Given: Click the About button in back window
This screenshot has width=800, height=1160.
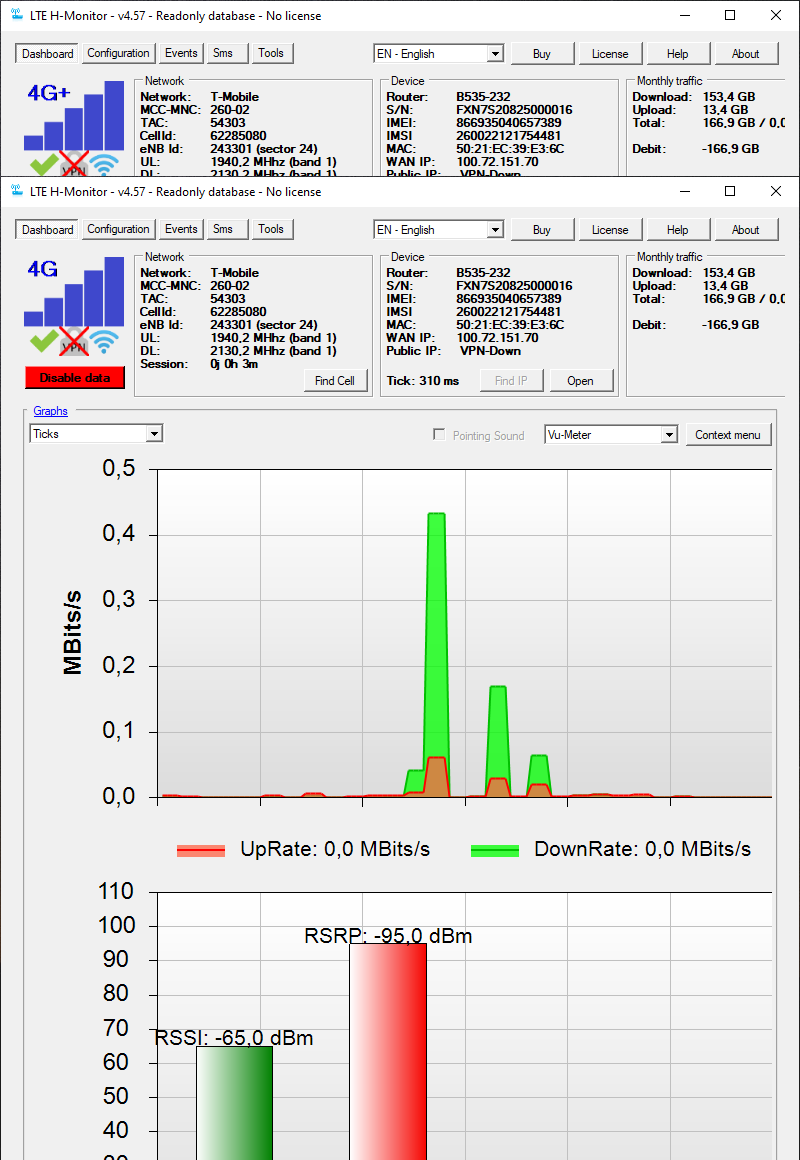Looking at the screenshot, I should [x=745, y=53].
